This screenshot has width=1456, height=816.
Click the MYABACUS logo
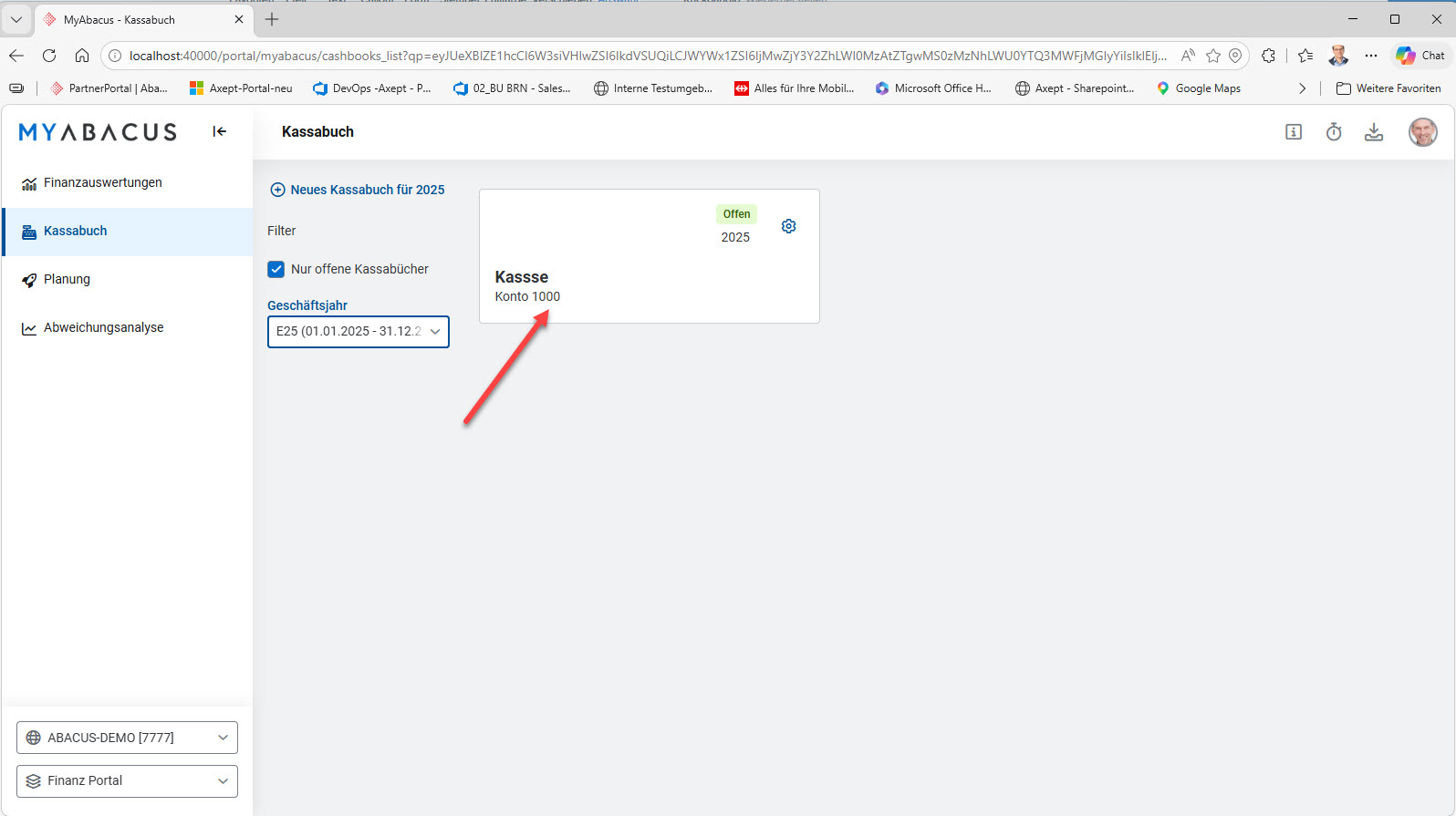[99, 132]
